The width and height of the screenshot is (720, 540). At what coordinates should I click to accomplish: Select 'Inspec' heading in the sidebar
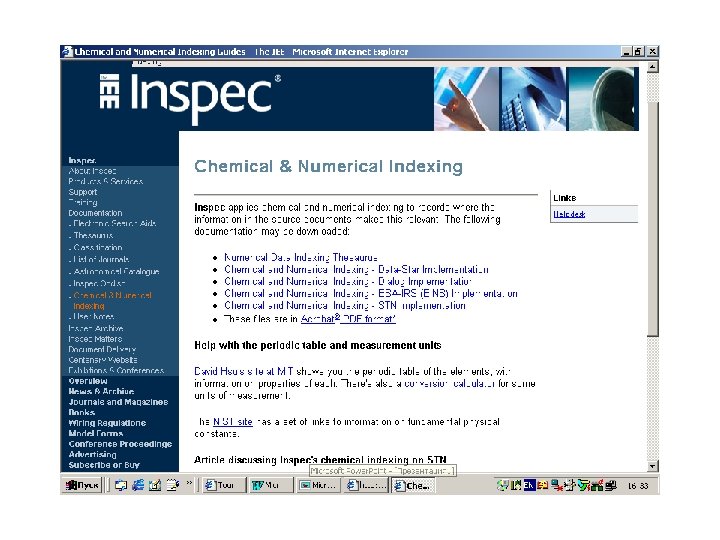[x=82, y=160]
